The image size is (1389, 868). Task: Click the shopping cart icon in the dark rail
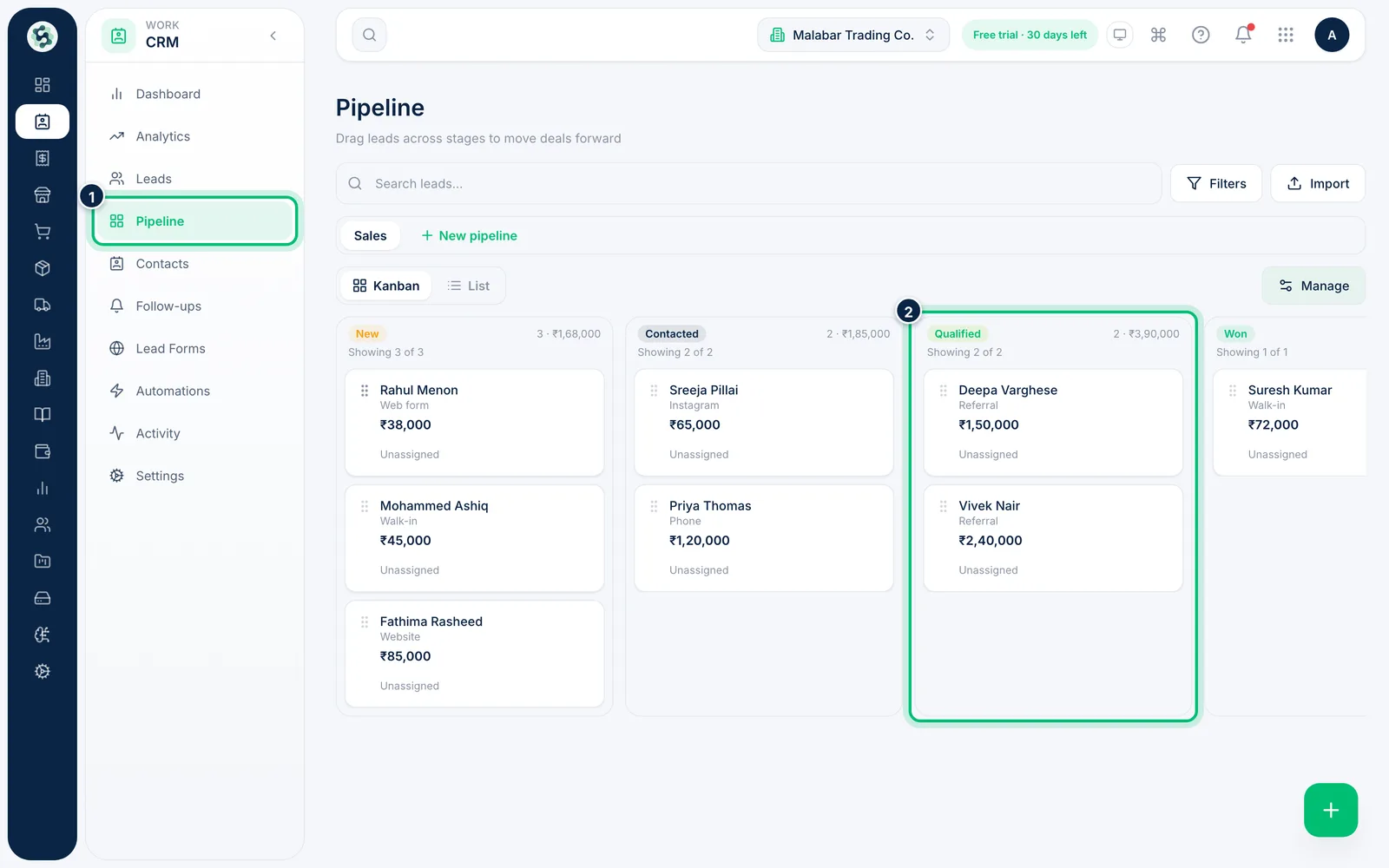42,232
